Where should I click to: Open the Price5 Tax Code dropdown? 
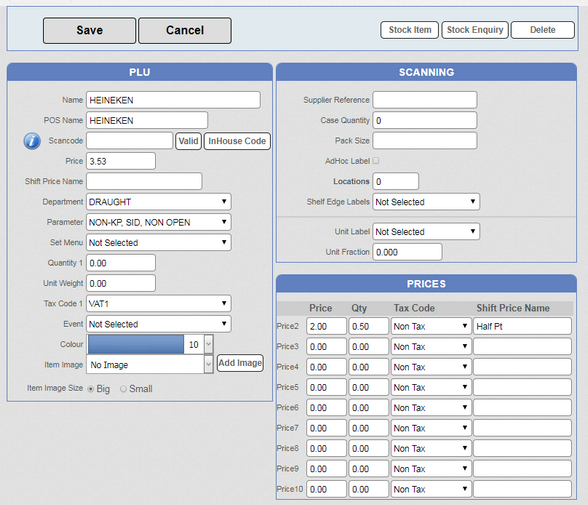click(x=431, y=387)
